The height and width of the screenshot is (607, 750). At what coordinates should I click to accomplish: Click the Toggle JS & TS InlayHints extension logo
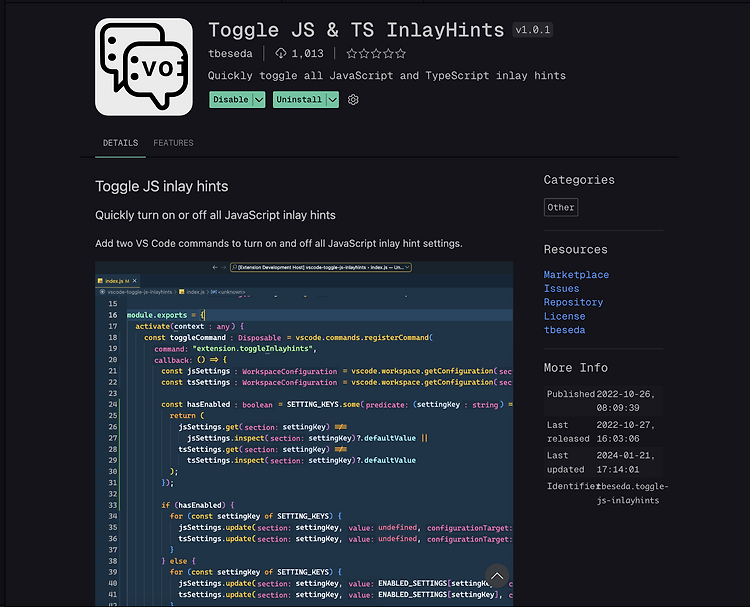pyautogui.click(x=144, y=67)
